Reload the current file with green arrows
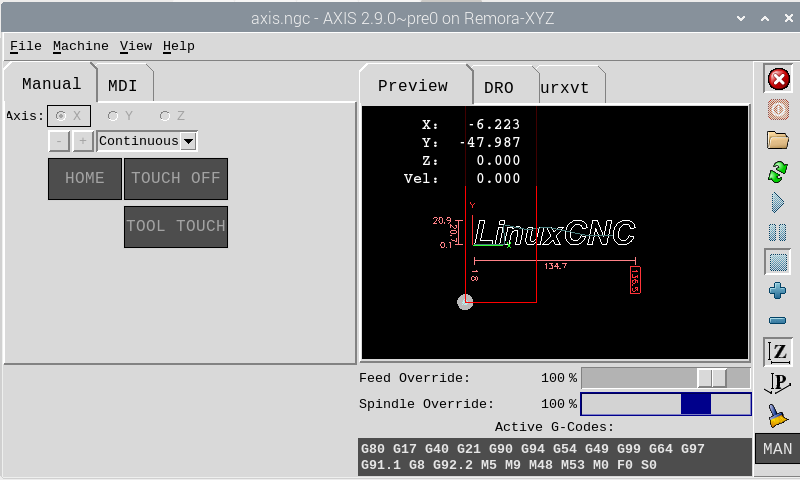The height and width of the screenshot is (480, 800). [x=778, y=172]
